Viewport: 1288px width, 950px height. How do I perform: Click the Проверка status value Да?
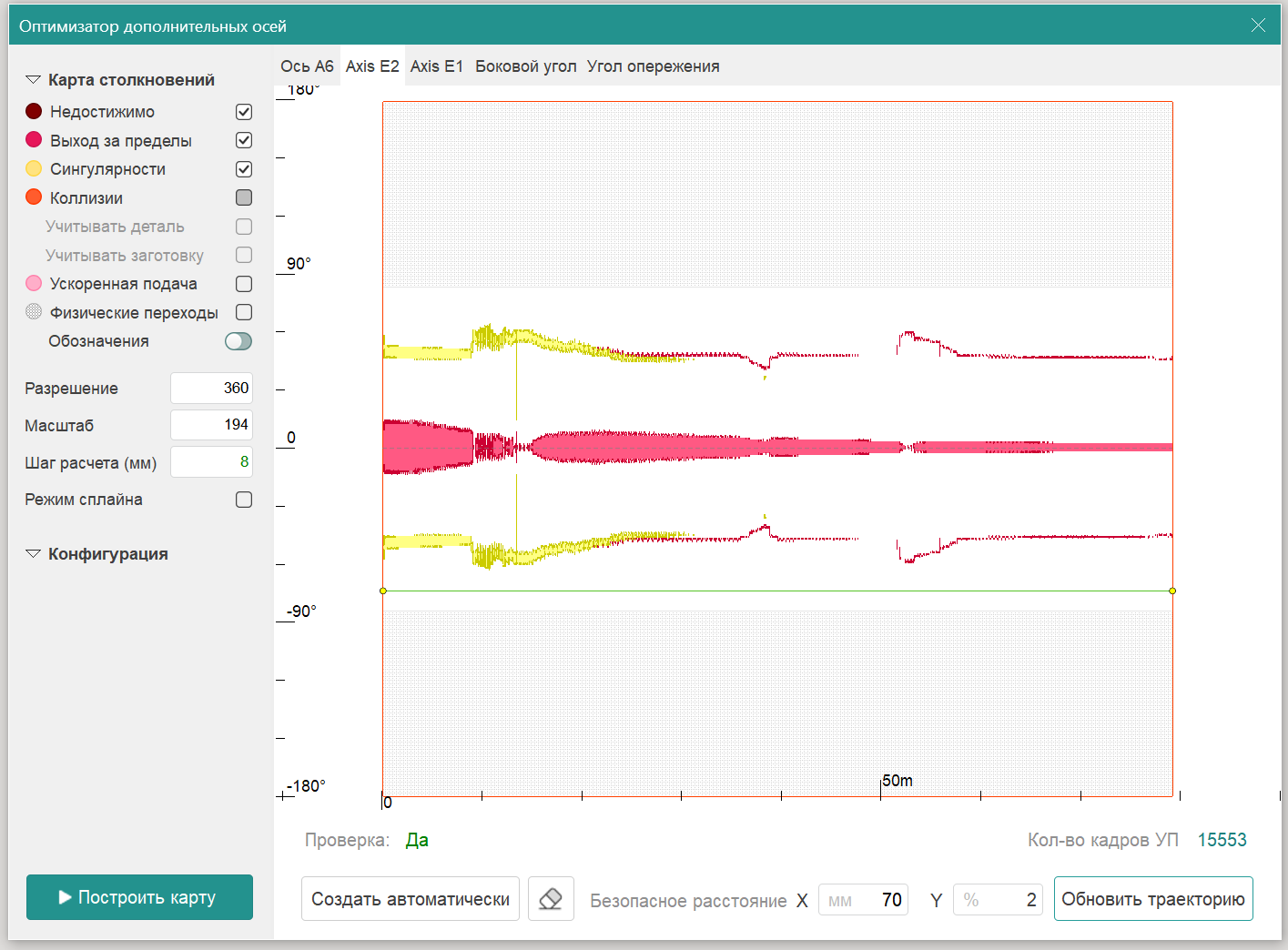417,840
